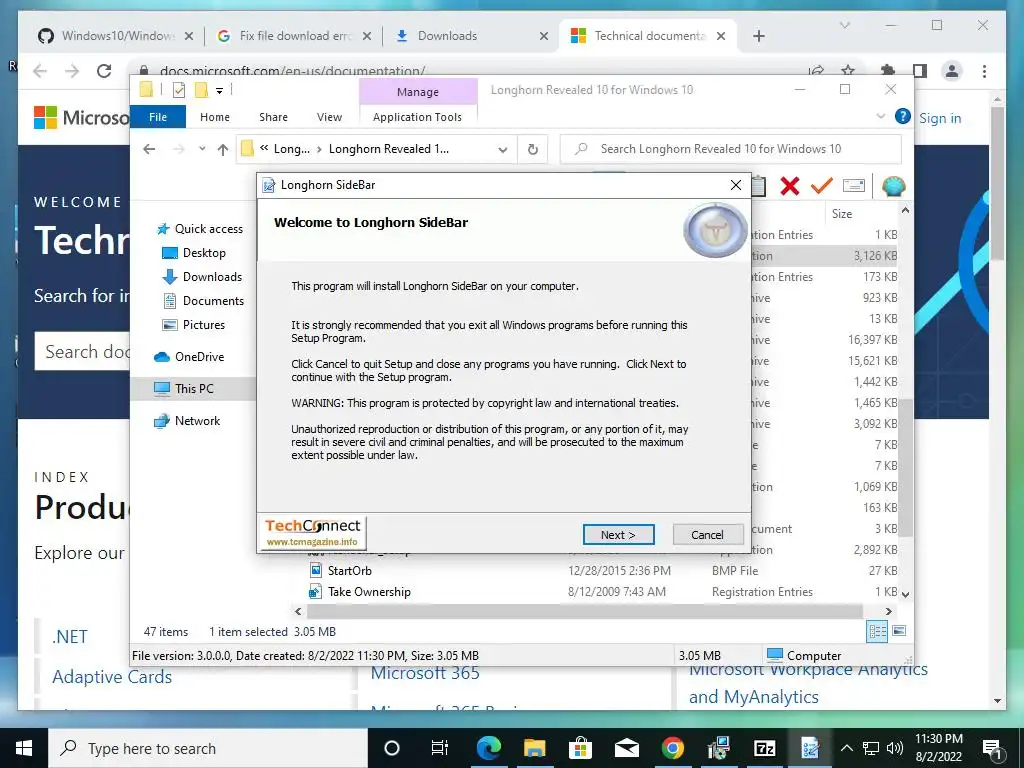Click the Search Longhorn Revealed field

(x=731, y=149)
